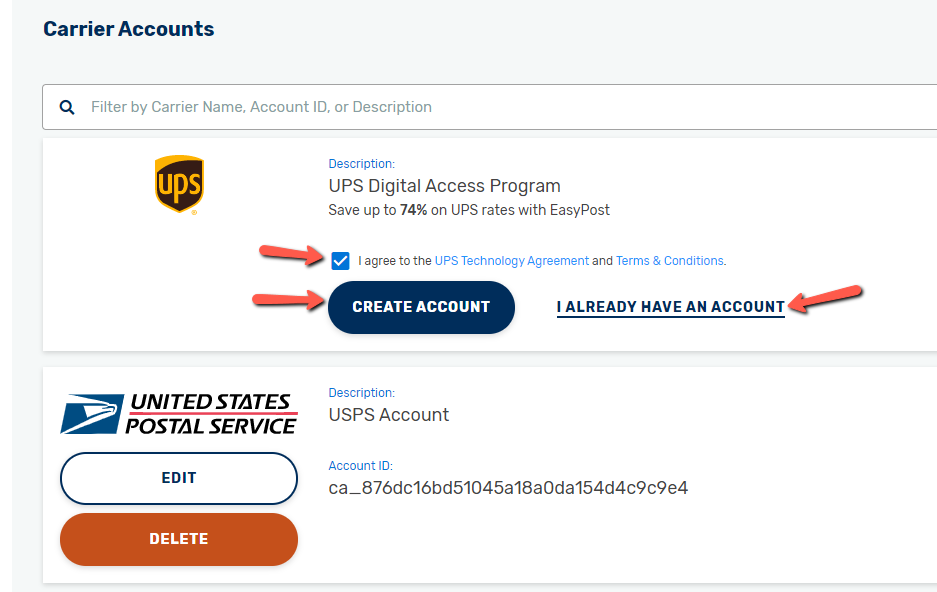Click the Save up to 74% text
This screenshot has width=937, height=592.
point(469,210)
